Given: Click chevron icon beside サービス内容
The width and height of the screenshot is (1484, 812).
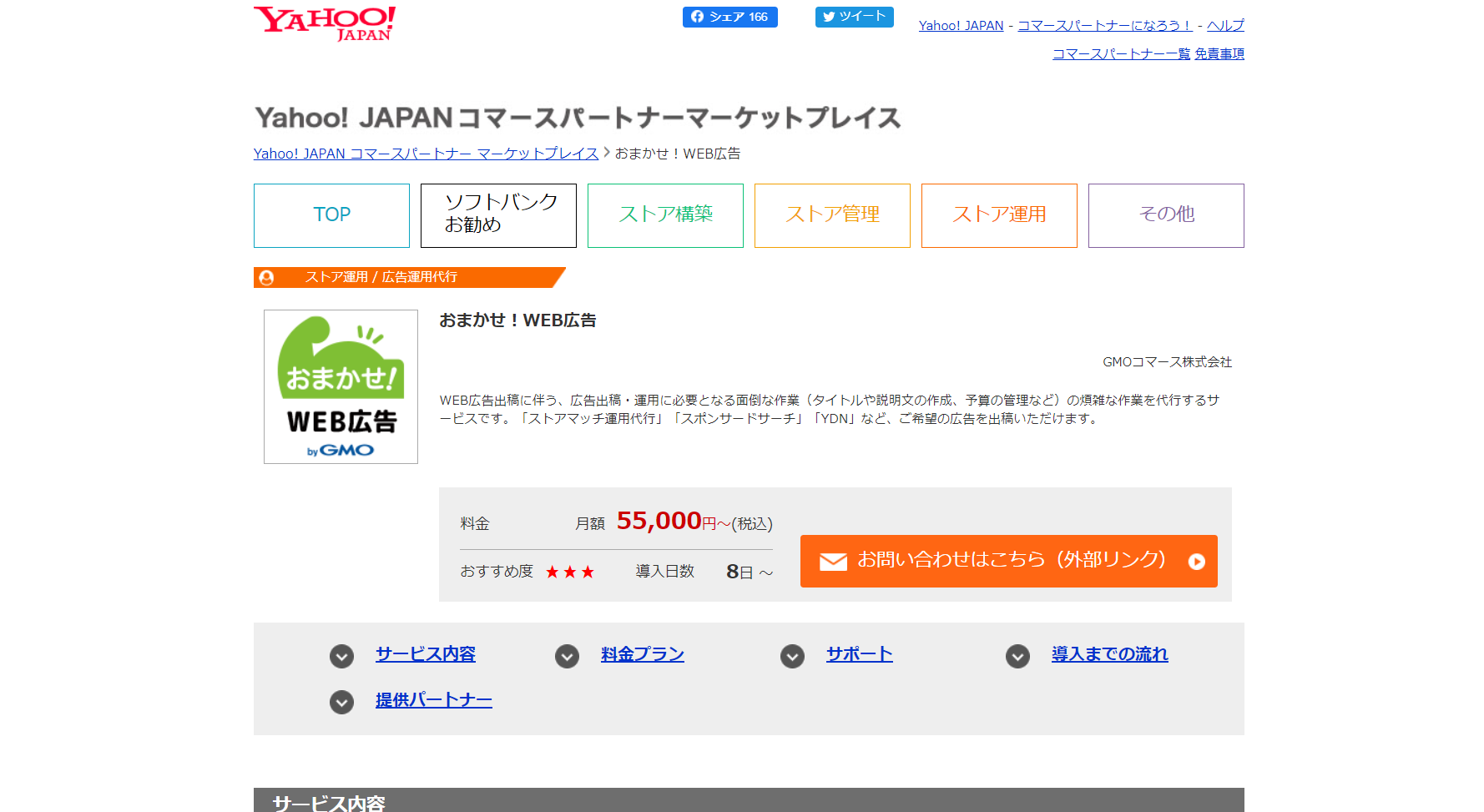Looking at the screenshot, I should point(341,657).
